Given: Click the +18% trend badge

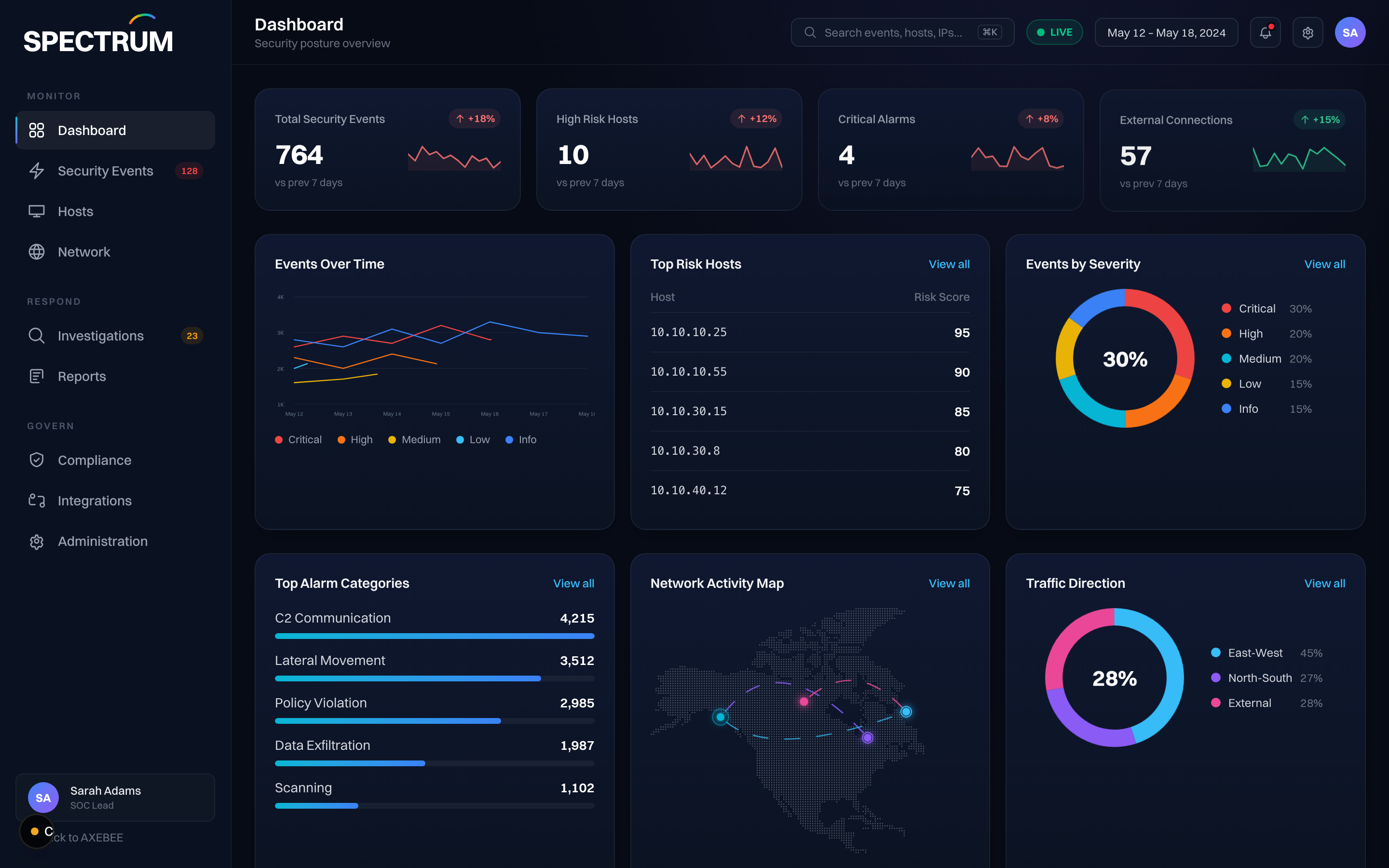Looking at the screenshot, I should 475,119.
